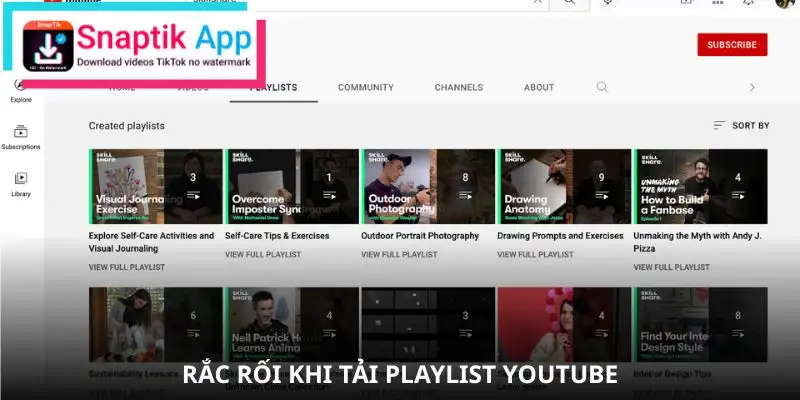Open the red-background playlist thumbnail with 4 videos
The width and height of the screenshot is (800, 400).
pyautogui.click(x=564, y=324)
